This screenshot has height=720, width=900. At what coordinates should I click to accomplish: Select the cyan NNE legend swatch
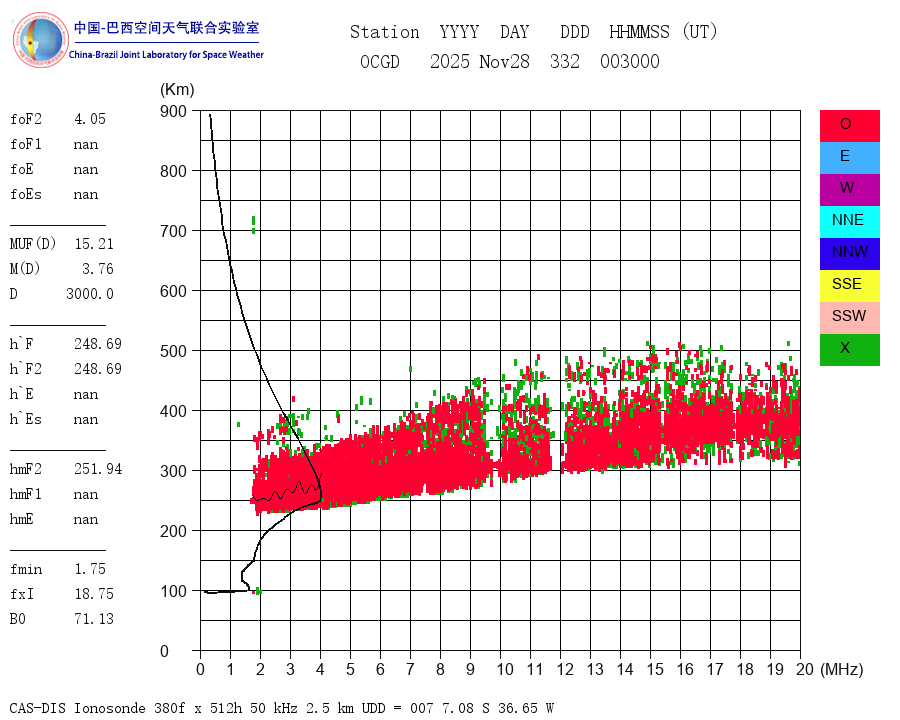point(849,222)
